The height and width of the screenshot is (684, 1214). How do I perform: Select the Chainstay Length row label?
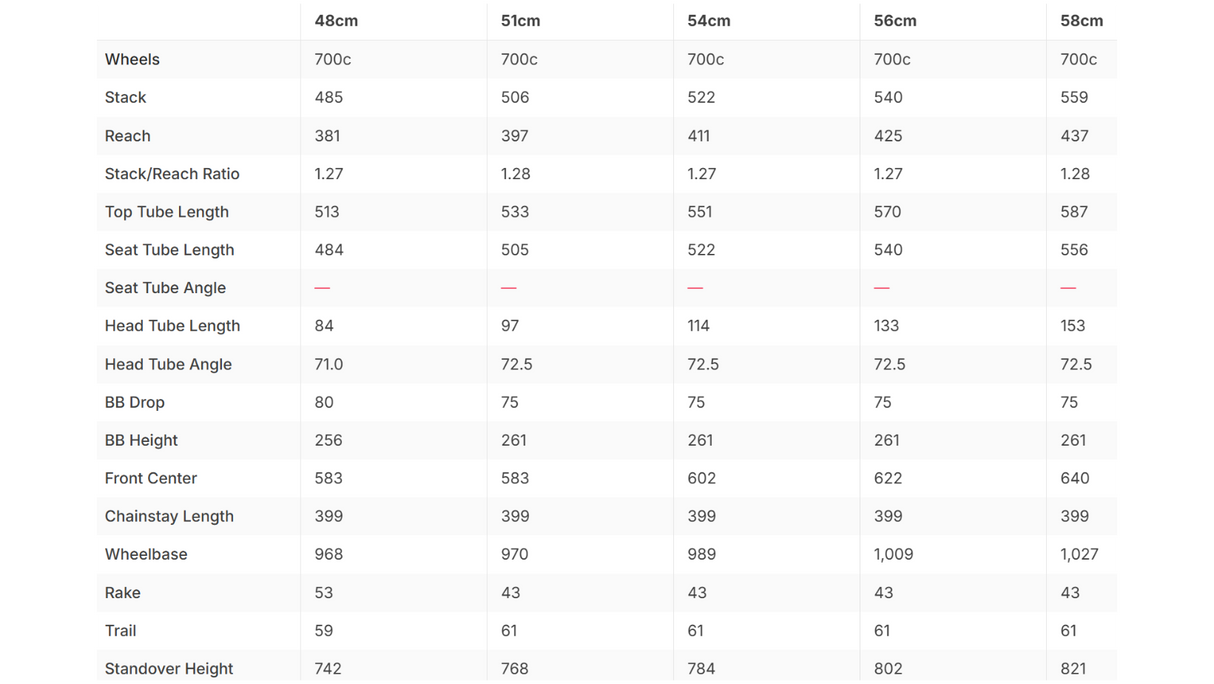[x=169, y=516]
